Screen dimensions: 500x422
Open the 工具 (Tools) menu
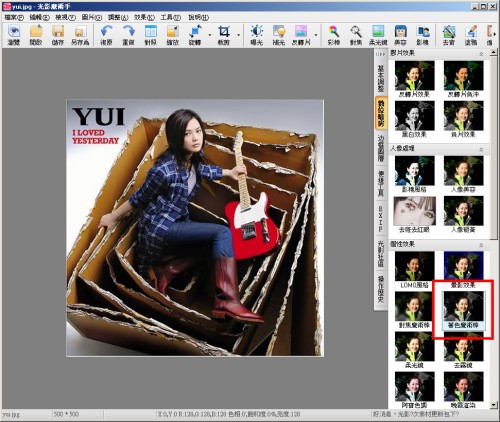click(170, 17)
